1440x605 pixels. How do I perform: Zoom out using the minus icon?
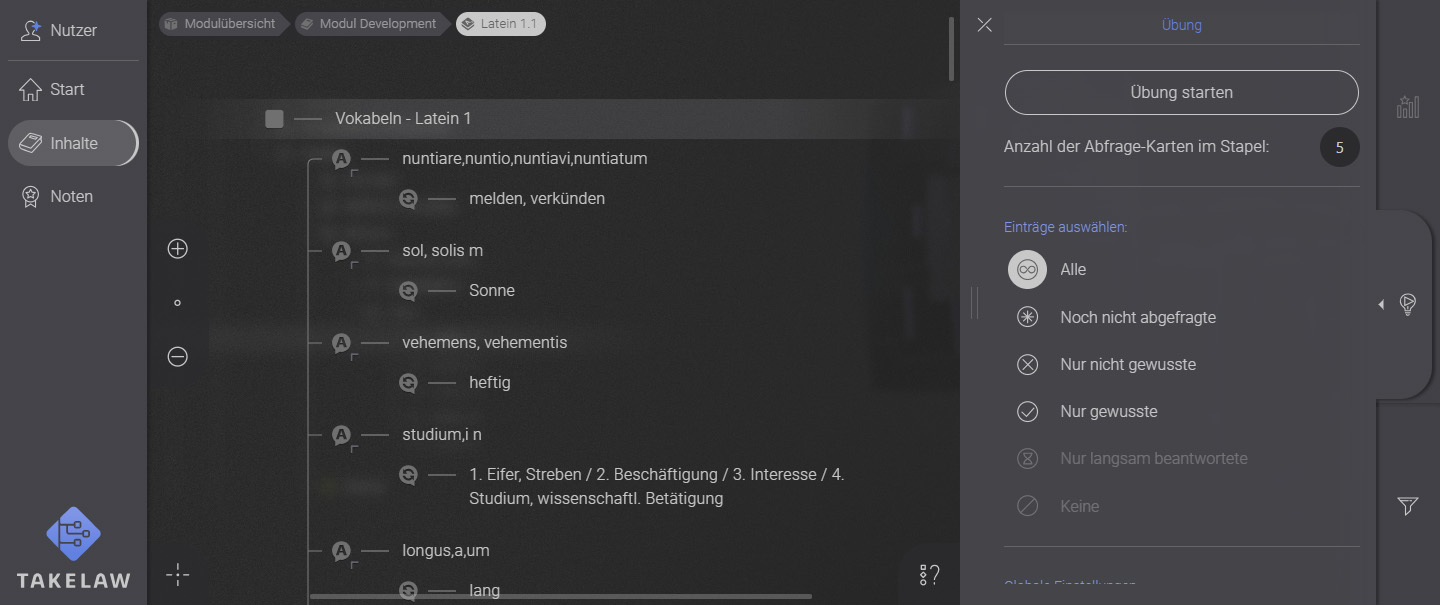177,356
